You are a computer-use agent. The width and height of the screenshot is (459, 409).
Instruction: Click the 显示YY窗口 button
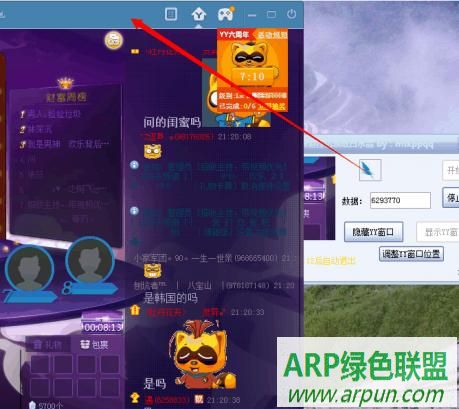pyautogui.click(x=438, y=232)
